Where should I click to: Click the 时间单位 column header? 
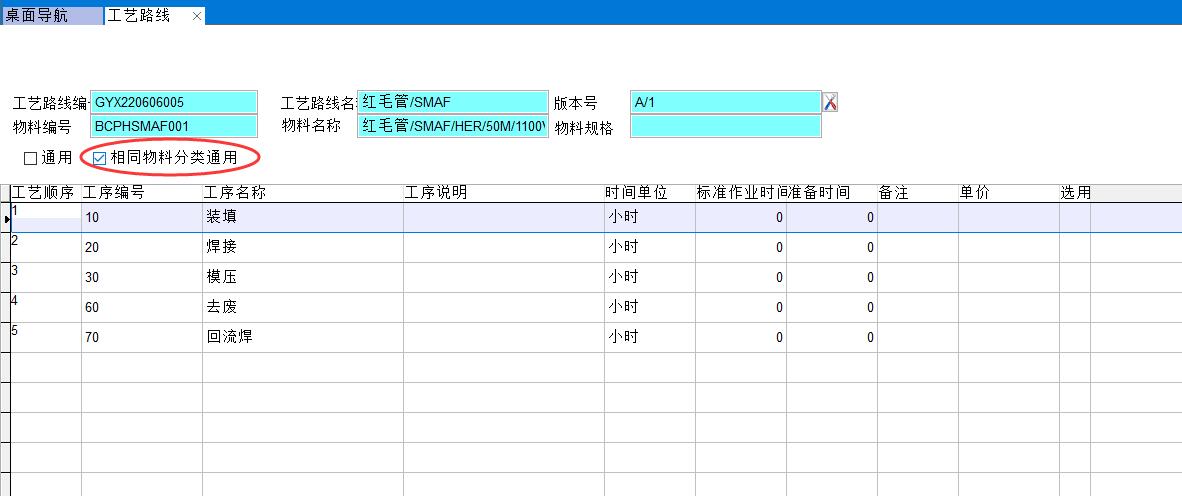[636, 193]
